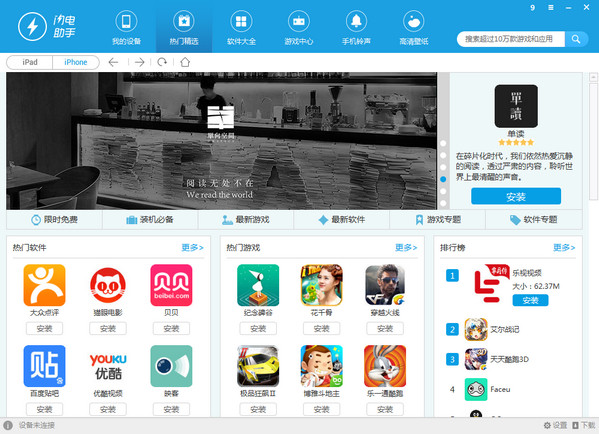599x434 pixels.
Task: Open the 乐一通酷跑 game icon
Action: click(x=385, y=366)
